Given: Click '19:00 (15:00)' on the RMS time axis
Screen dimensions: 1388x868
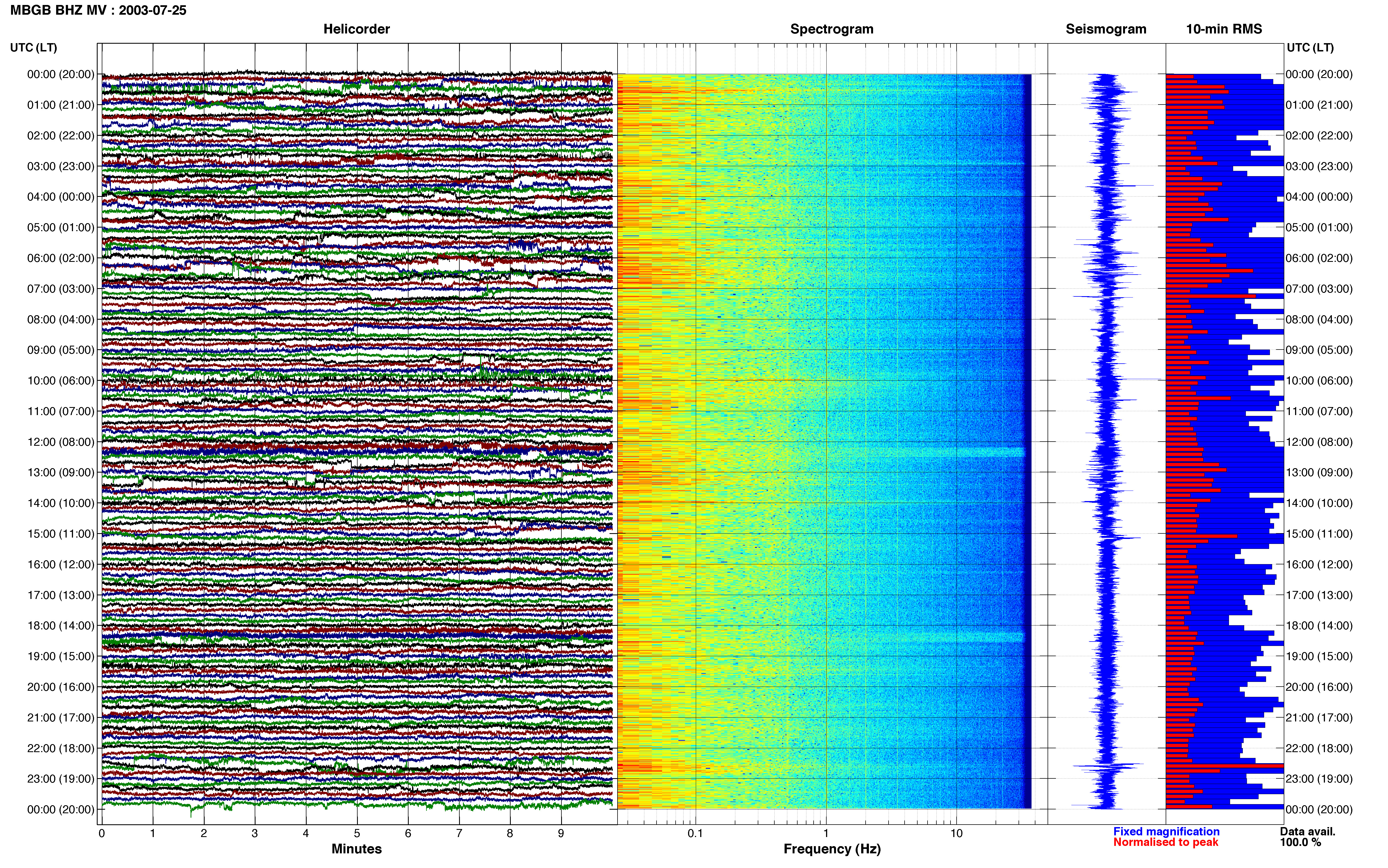Looking at the screenshot, I should (1319, 656).
